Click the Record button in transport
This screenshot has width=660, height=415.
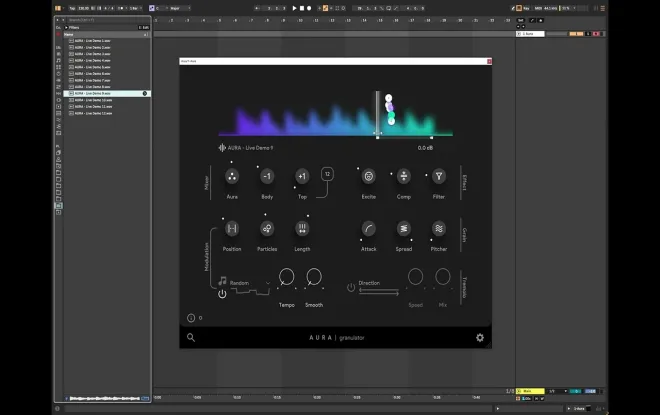point(309,8)
